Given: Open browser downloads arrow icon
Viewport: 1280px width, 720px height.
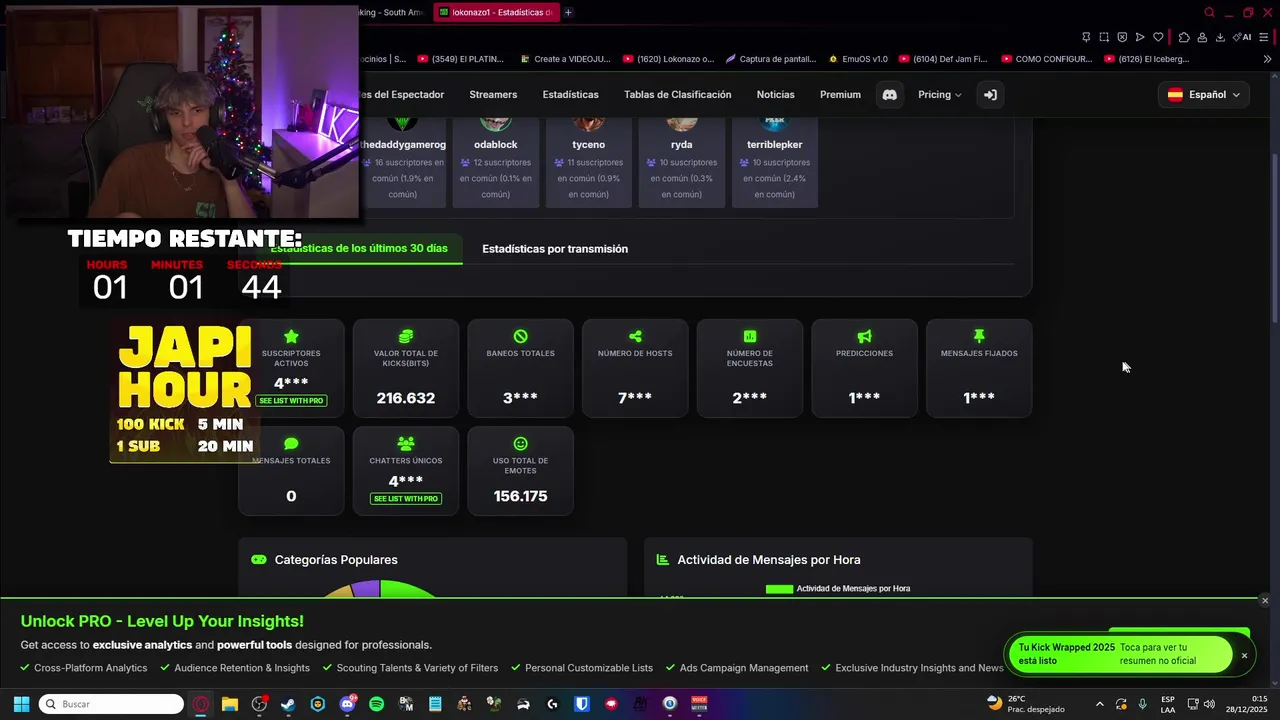Looking at the screenshot, I should [1220, 37].
